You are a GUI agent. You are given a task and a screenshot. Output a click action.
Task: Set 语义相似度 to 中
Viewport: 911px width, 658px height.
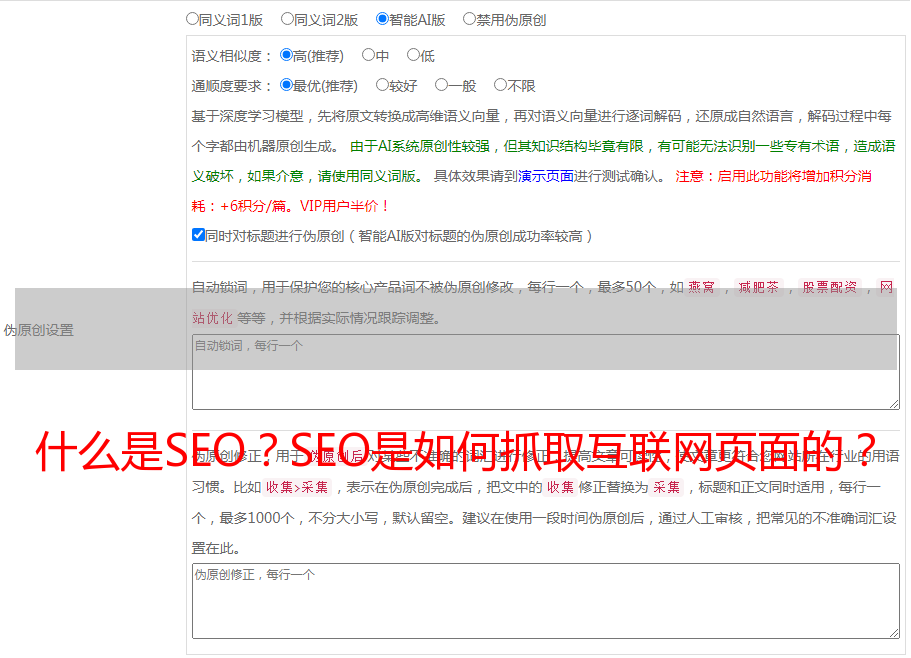[x=369, y=56]
